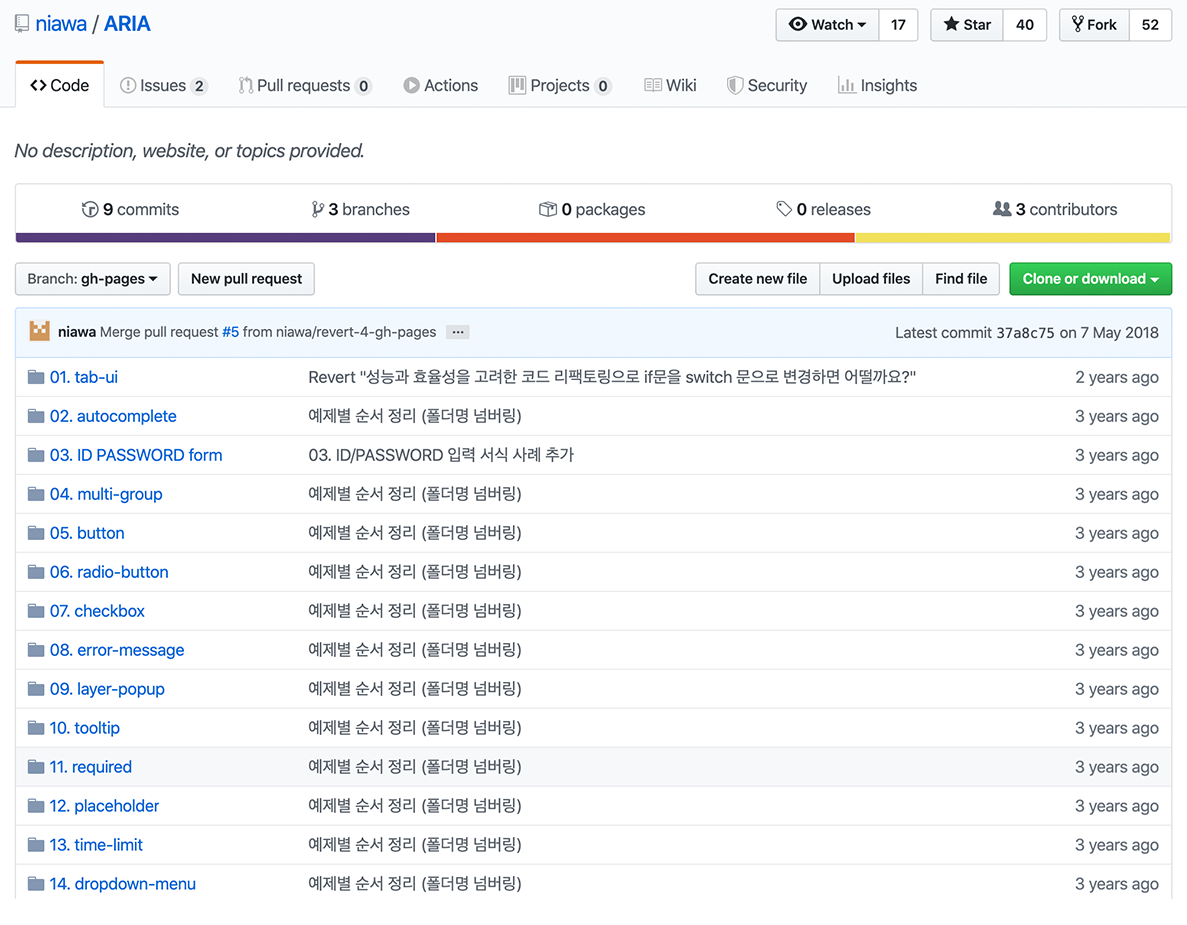Open the Revert commit message for 01. tab-ui
Screen dimensions: 1187x925
click(x=612, y=377)
